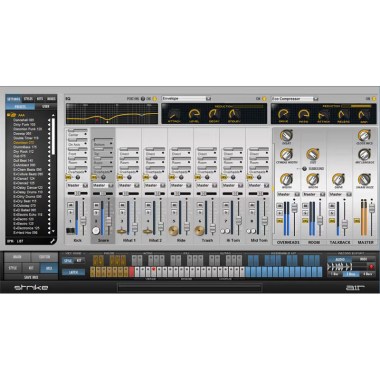Click the Mid Tom drum icon

point(251,231)
